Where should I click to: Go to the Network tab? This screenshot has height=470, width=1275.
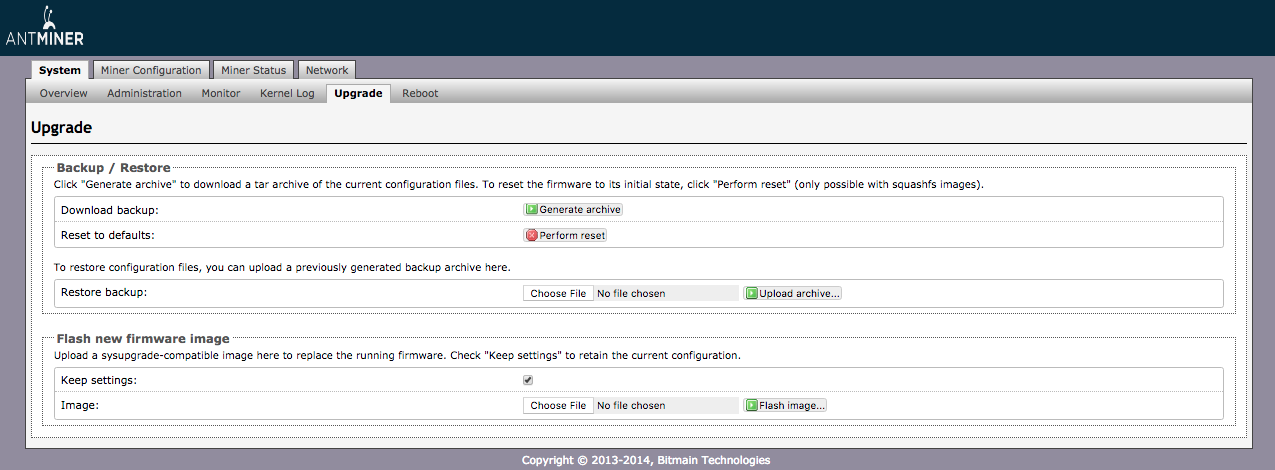point(327,70)
